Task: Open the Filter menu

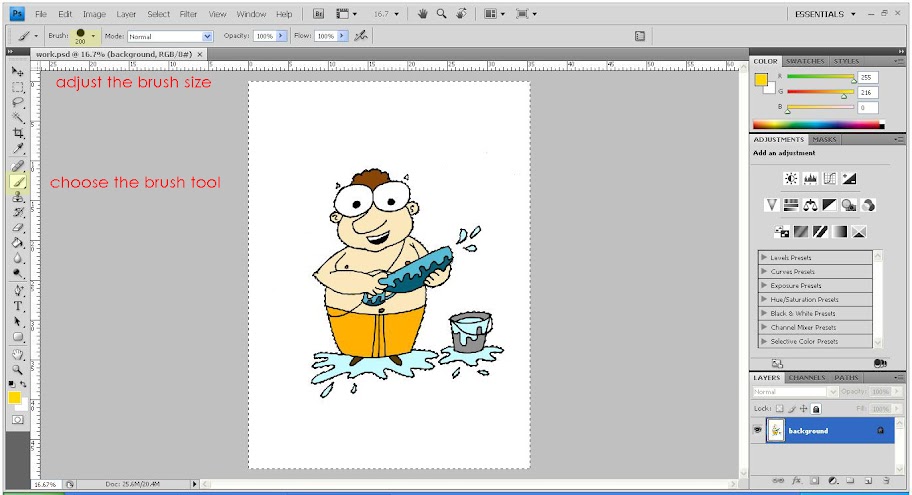Action: (188, 14)
